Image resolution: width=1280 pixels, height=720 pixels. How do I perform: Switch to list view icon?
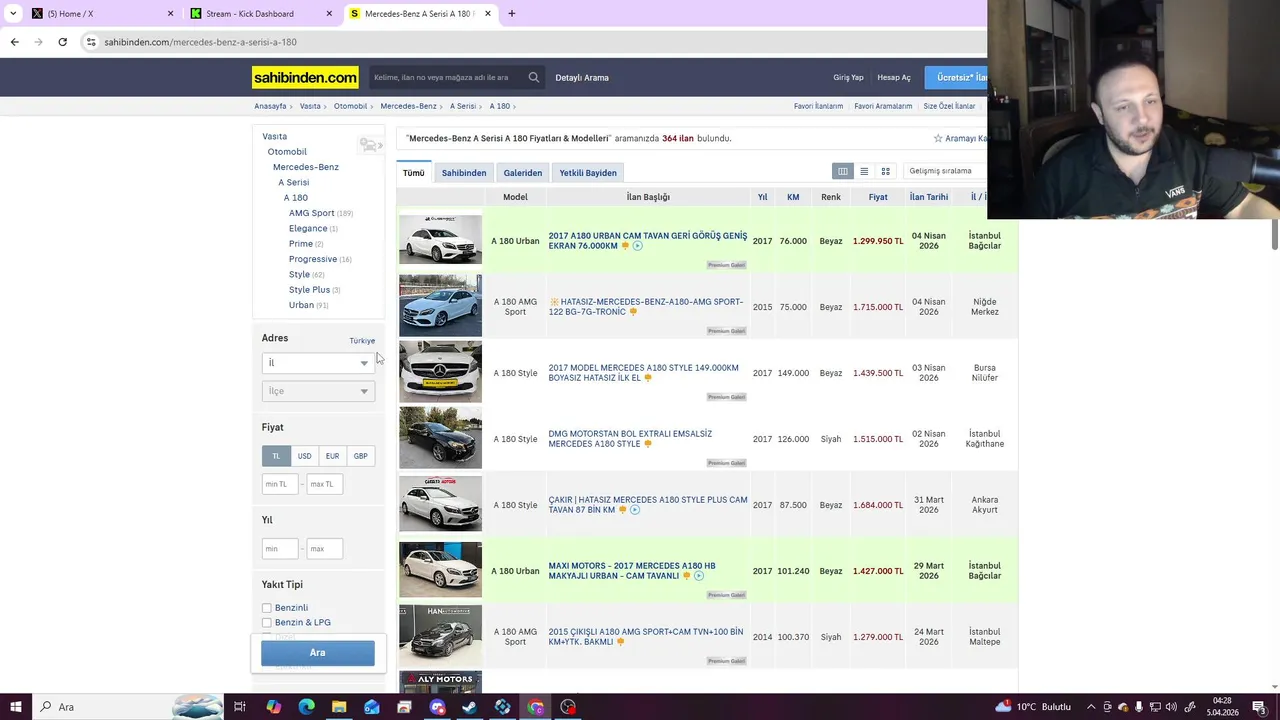pos(864,171)
